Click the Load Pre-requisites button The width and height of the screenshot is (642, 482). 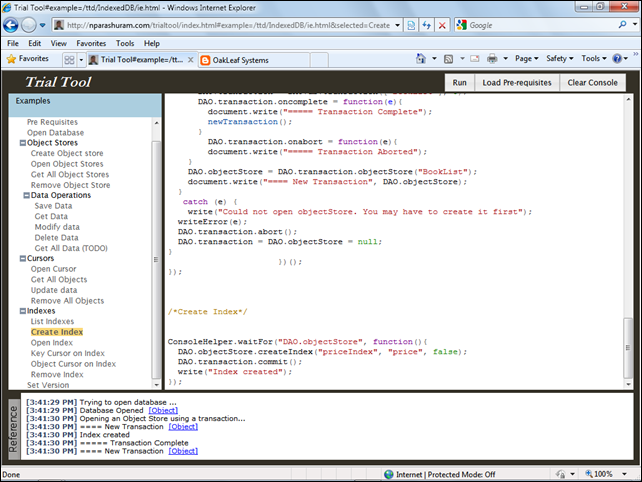[x=517, y=83]
